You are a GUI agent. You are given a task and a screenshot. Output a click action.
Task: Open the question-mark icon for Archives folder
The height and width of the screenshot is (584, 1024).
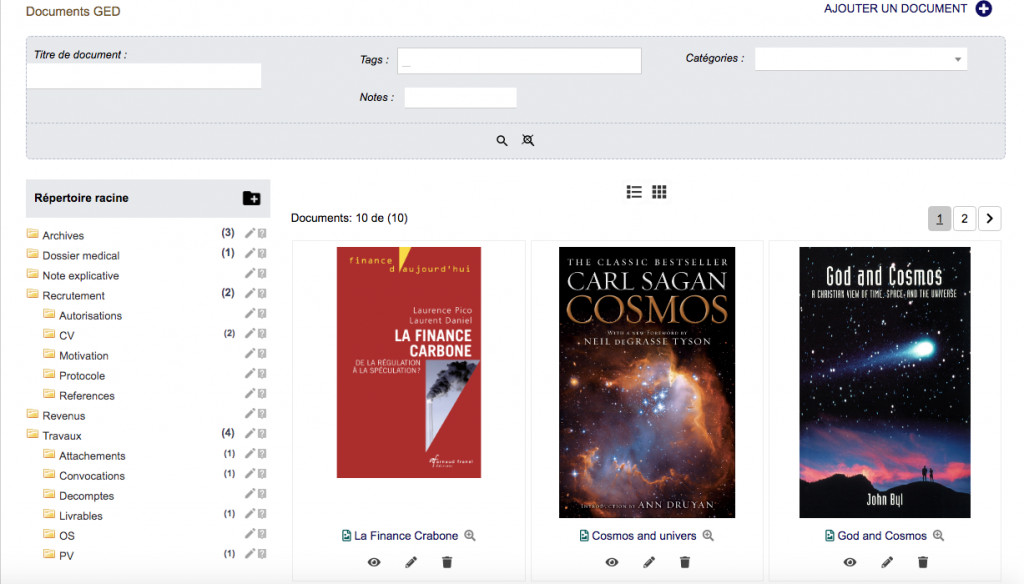(262, 233)
